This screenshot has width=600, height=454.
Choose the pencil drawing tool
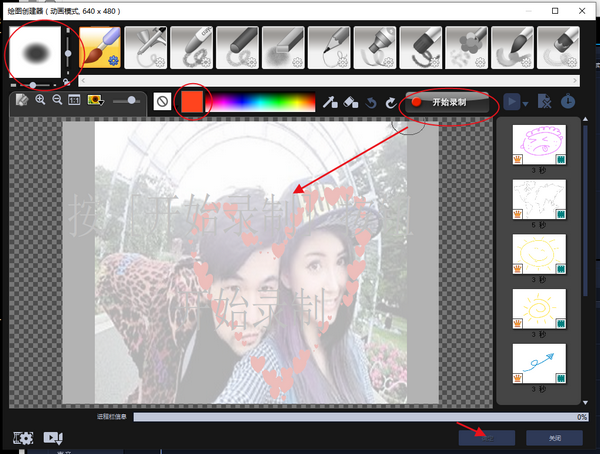[329, 47]
